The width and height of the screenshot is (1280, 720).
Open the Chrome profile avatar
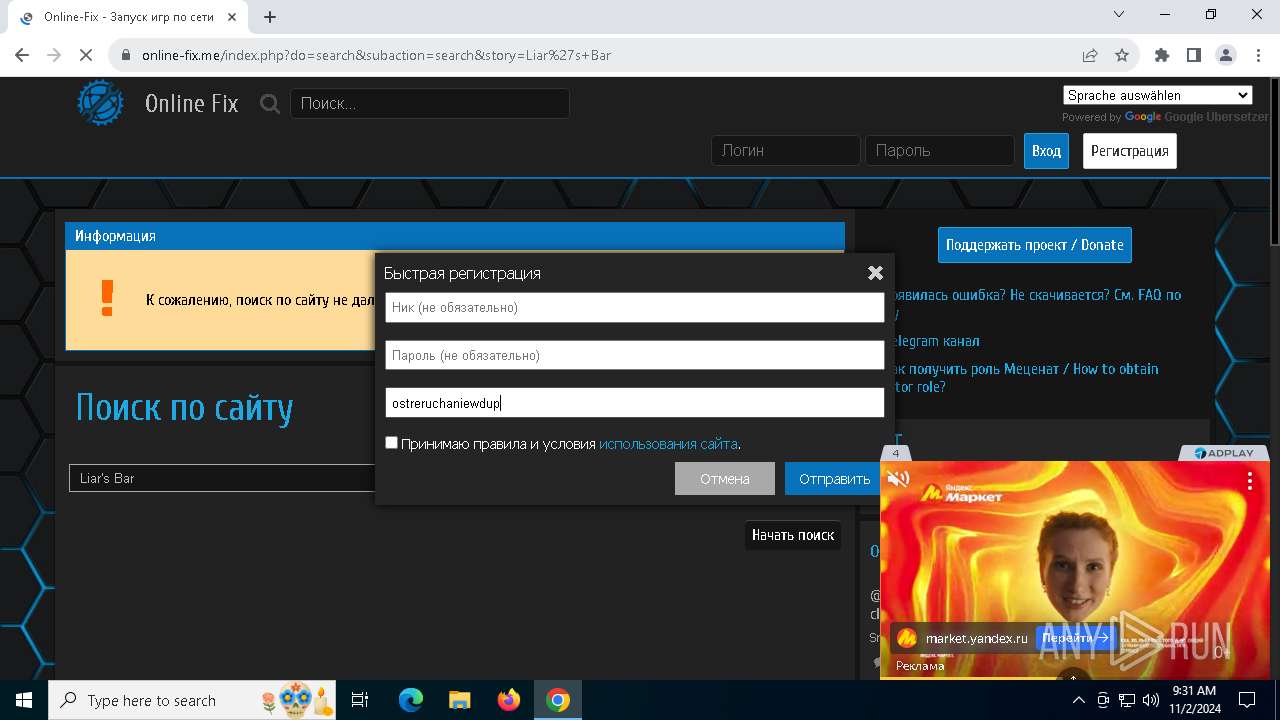click(1226, 55)
